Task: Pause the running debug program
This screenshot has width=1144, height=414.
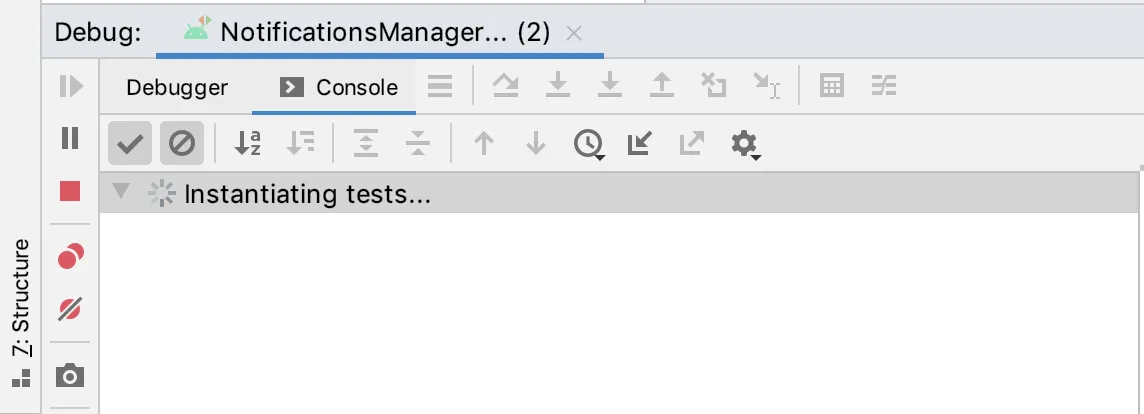Action: [70, 138]
